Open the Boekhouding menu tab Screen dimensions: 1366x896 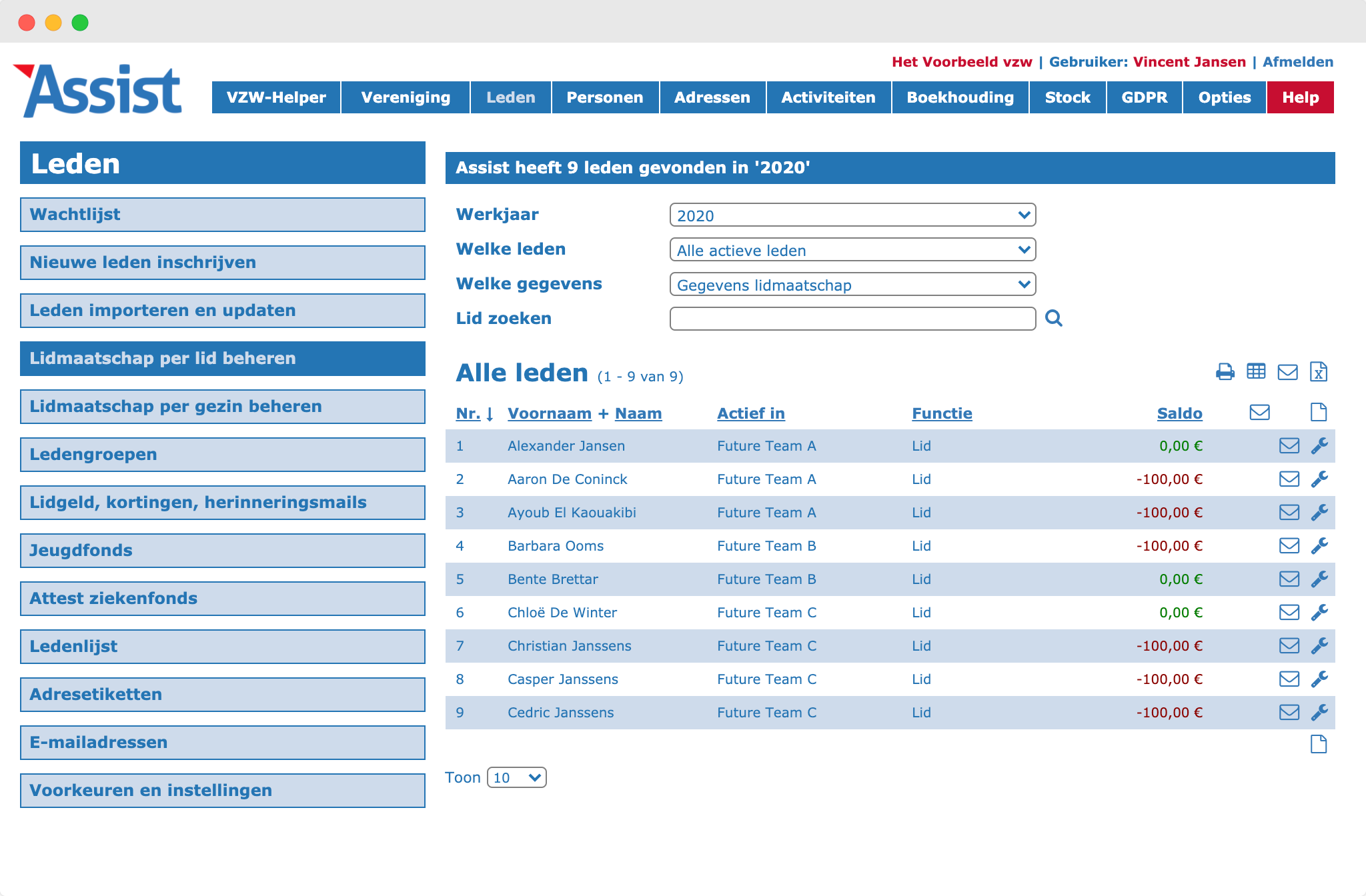960,97
